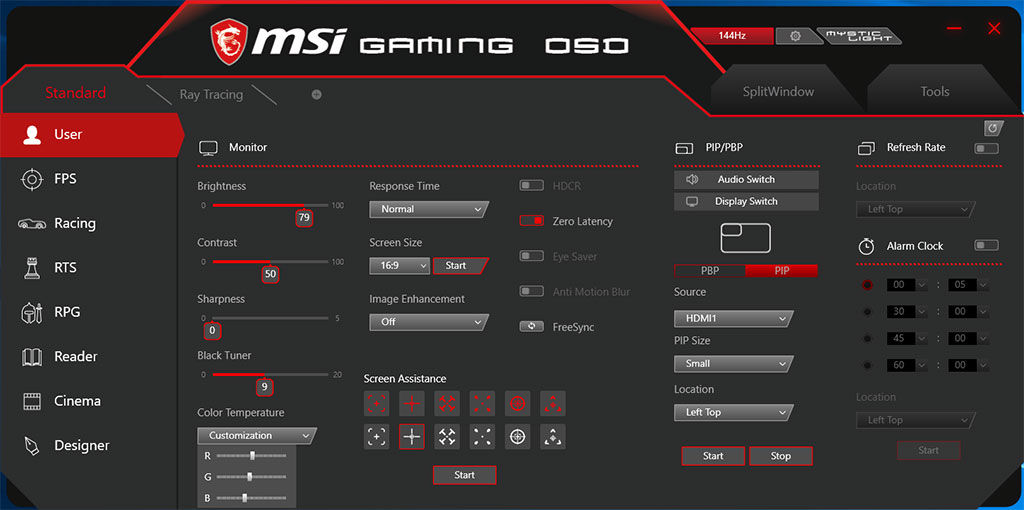Pick the red four-dot diagonal crosshair

tap(482, 404)
